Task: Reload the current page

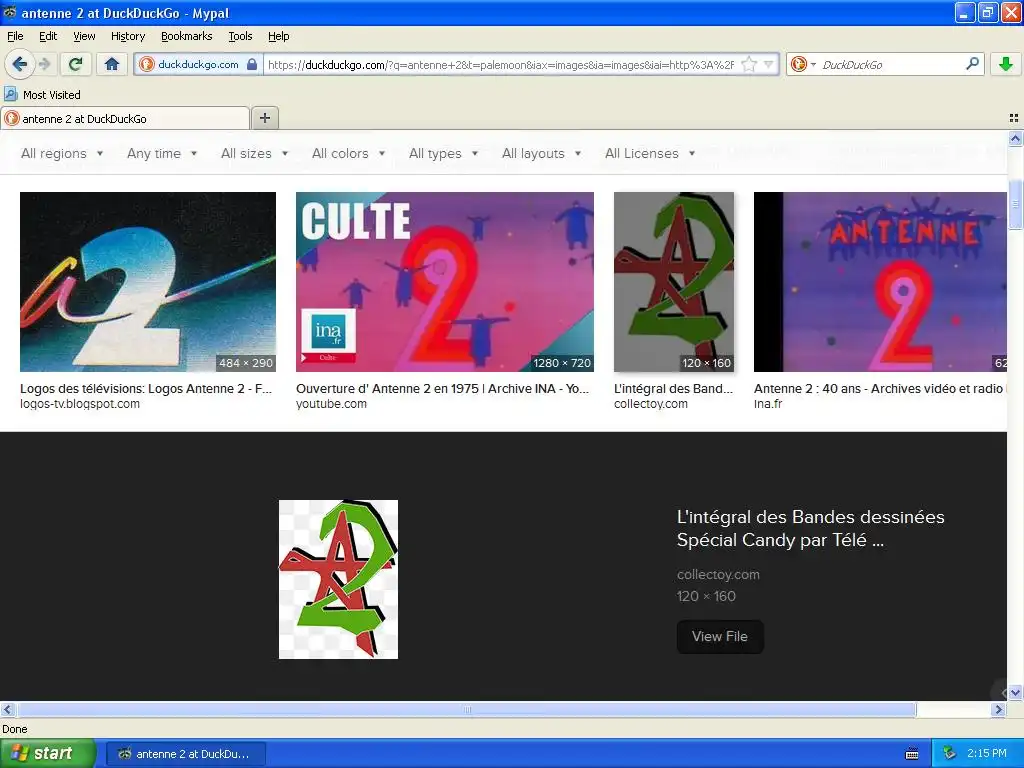Action: [75, 64]
